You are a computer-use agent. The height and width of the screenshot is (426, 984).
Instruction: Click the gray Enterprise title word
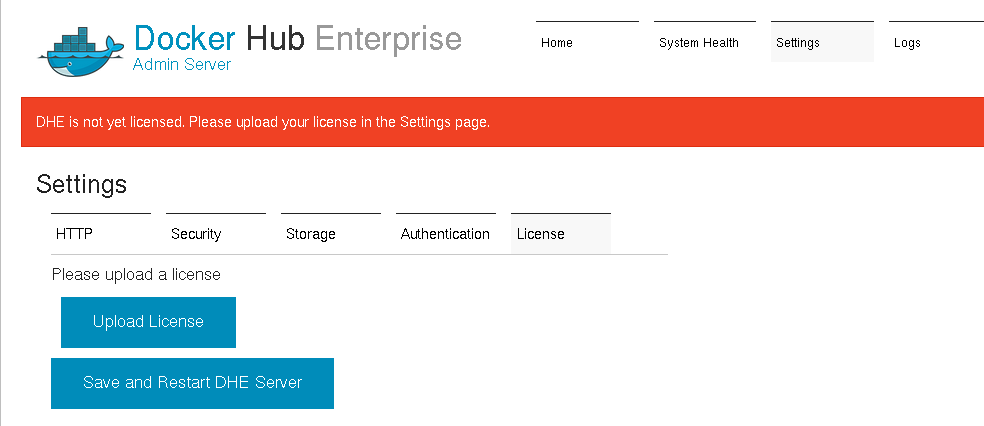(x=388, y=39)
